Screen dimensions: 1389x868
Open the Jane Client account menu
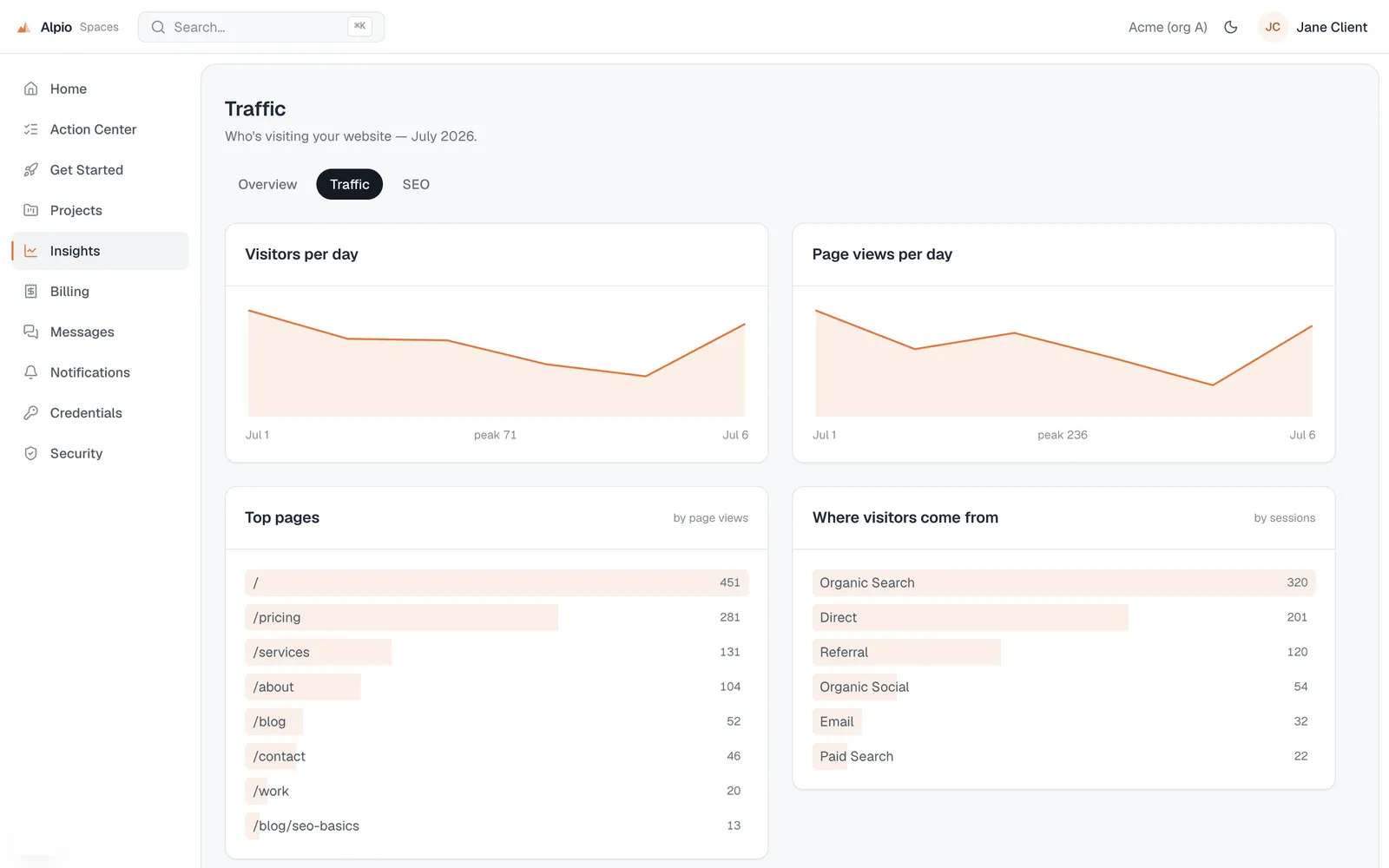[1332, 27]
